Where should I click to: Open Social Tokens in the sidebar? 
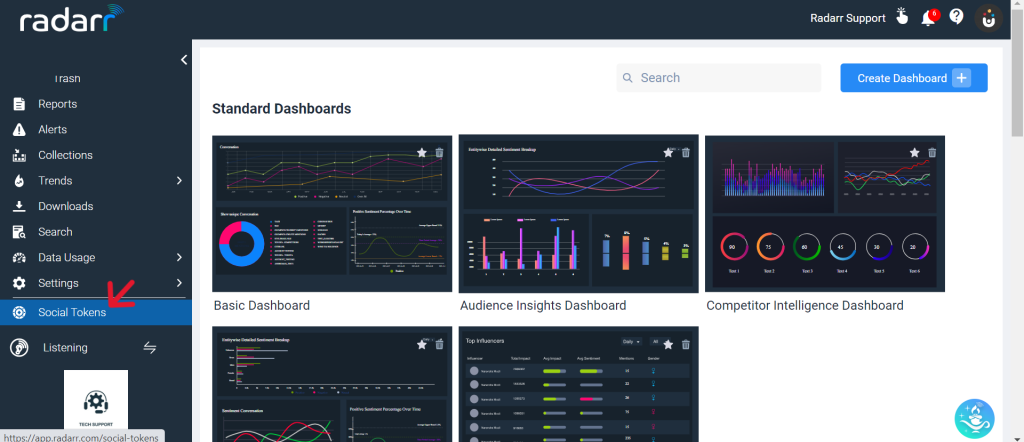[95, 313]
